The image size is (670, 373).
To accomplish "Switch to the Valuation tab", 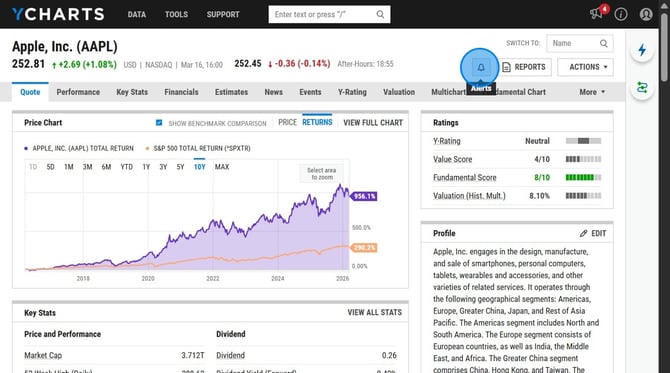I will pos(399,92).
